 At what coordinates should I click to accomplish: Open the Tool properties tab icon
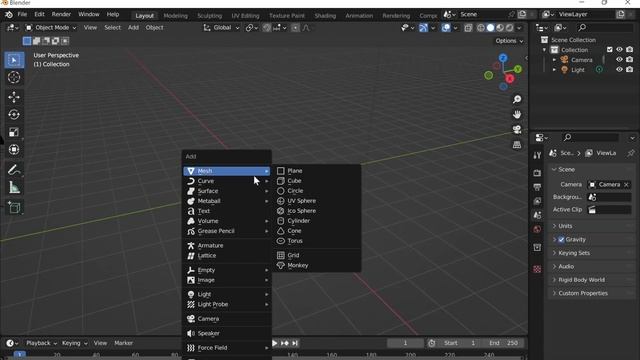[537, 155]
